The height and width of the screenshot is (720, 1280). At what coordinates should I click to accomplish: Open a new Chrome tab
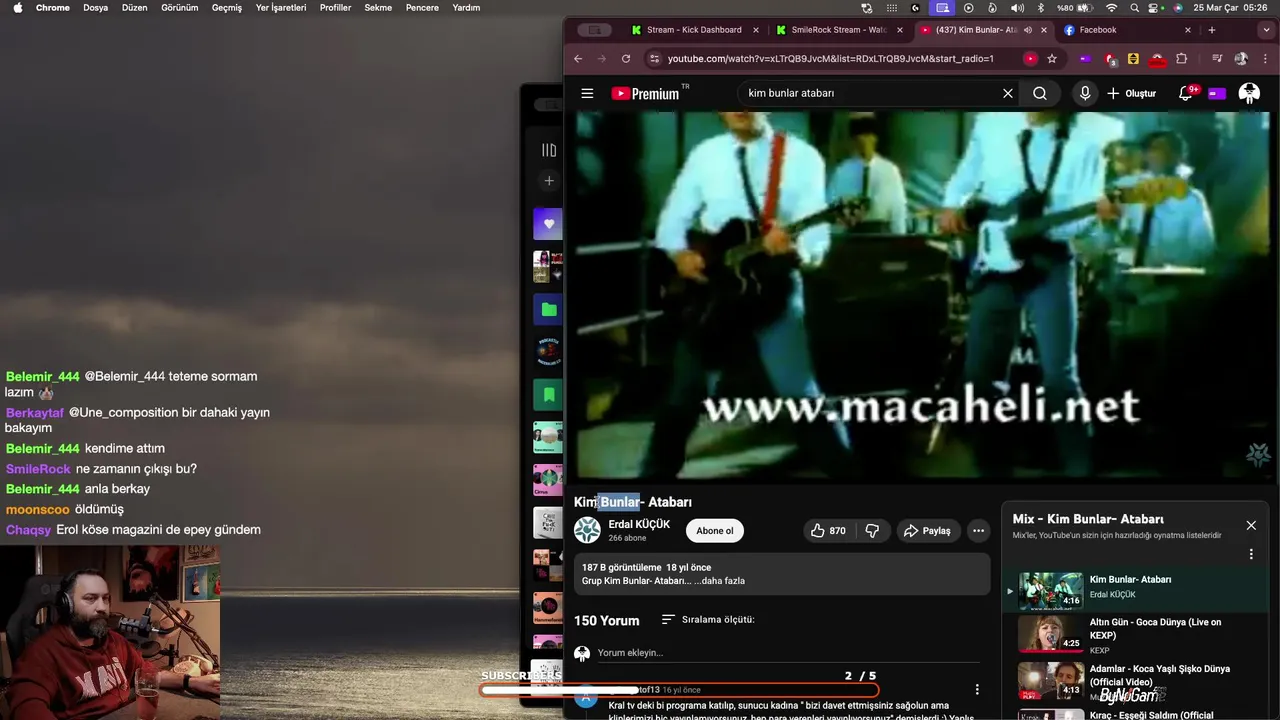click(x=1212, y=30)
